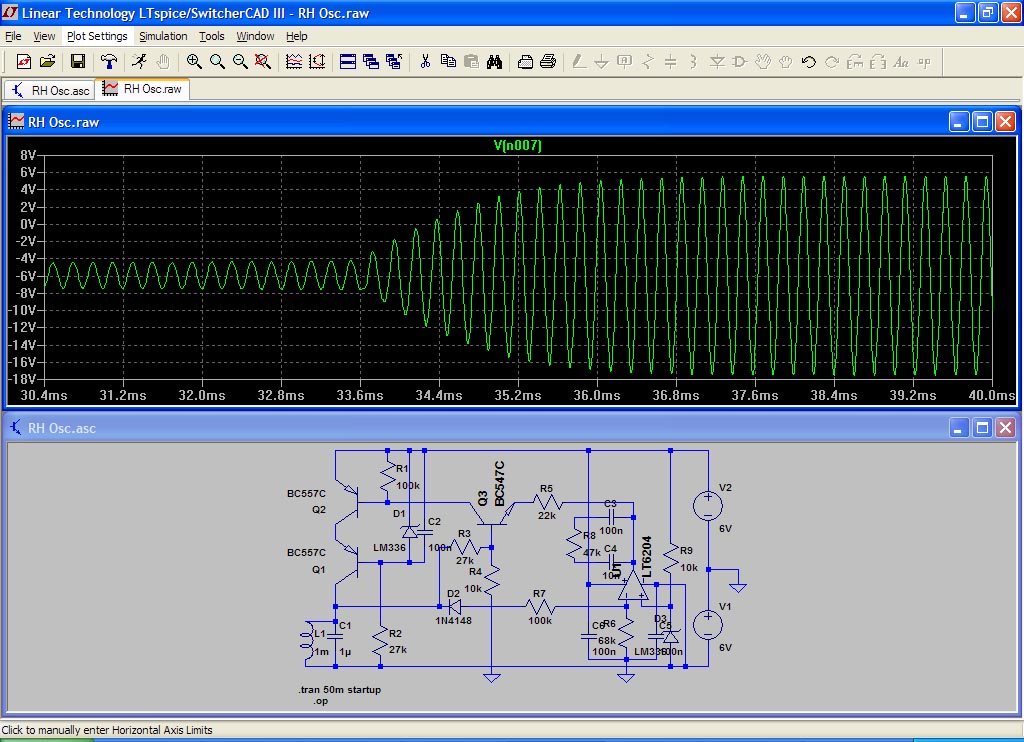The image size is (1024, 742).
Task: Maximize the RH Osc.asc schematic window
Action: (982, 428)
